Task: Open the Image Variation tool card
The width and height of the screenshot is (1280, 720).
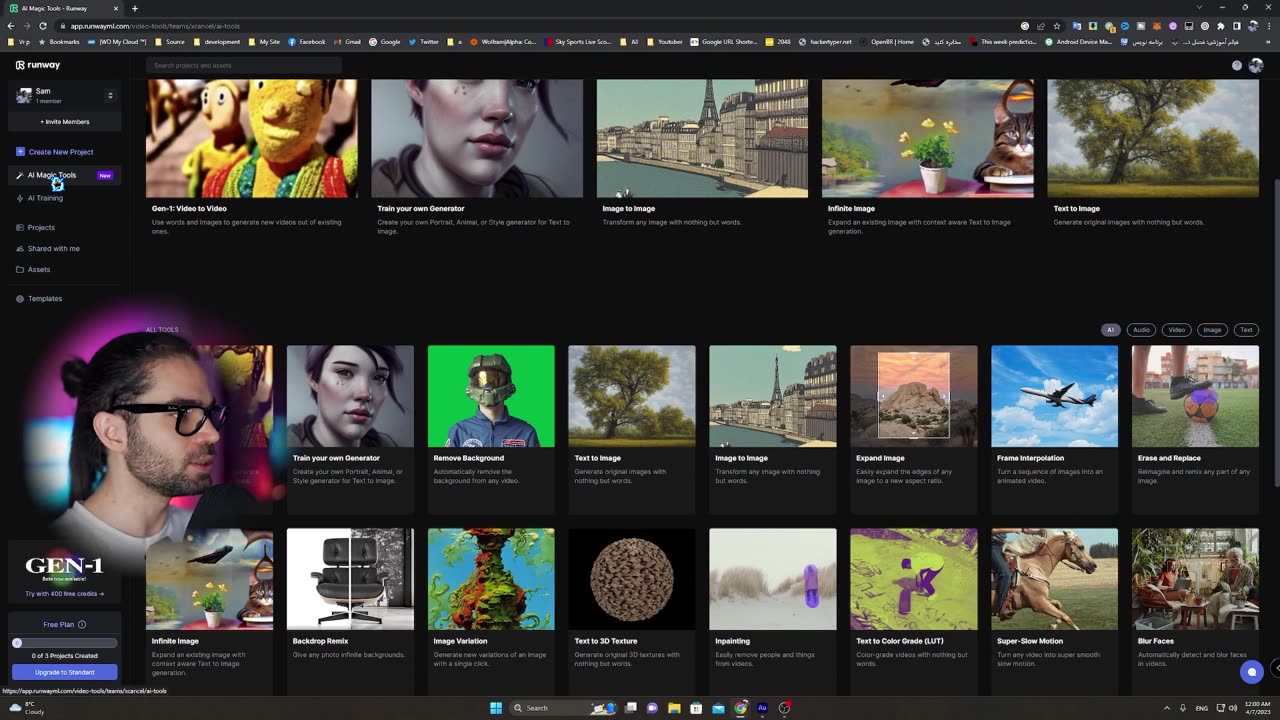Action: (x=491, y=610)
